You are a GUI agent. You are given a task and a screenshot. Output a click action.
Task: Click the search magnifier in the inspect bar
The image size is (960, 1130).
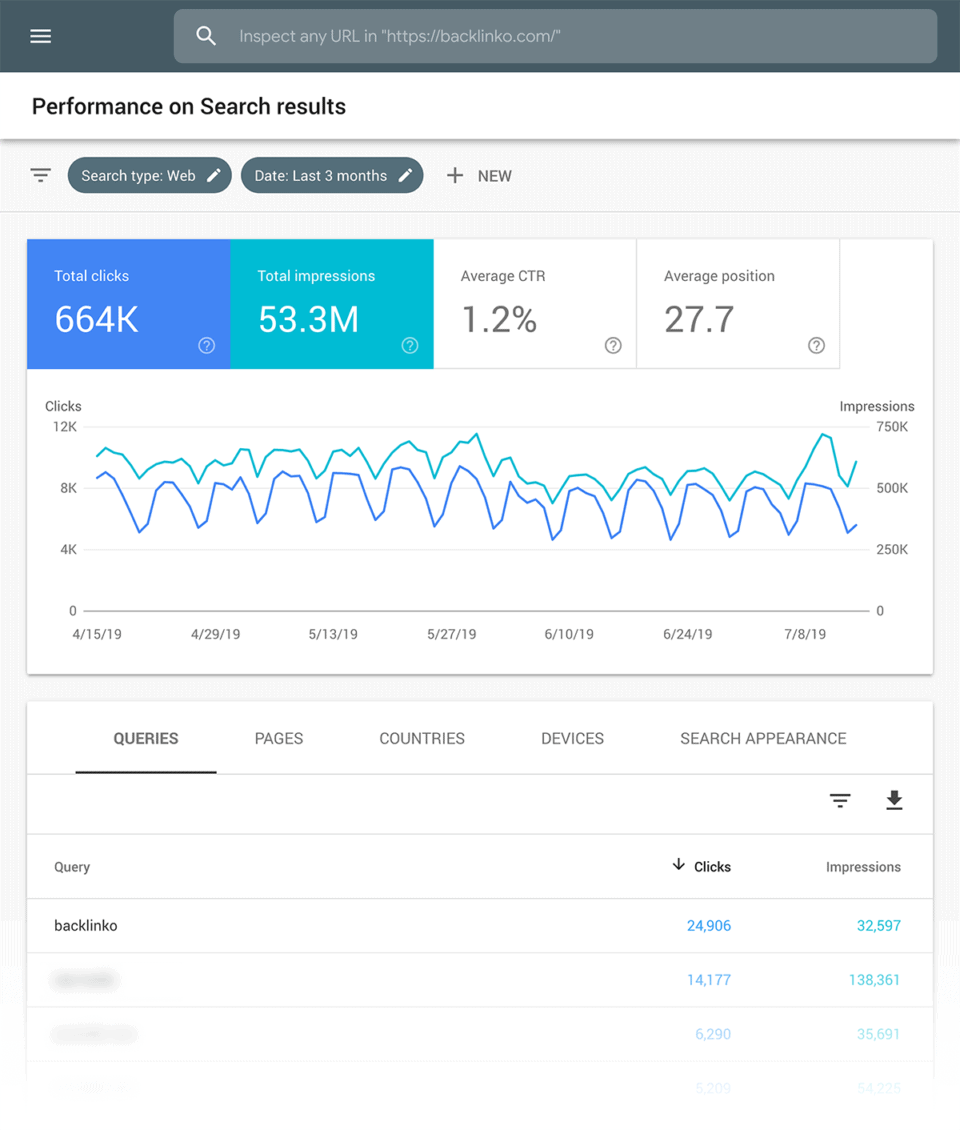point(206,36)
